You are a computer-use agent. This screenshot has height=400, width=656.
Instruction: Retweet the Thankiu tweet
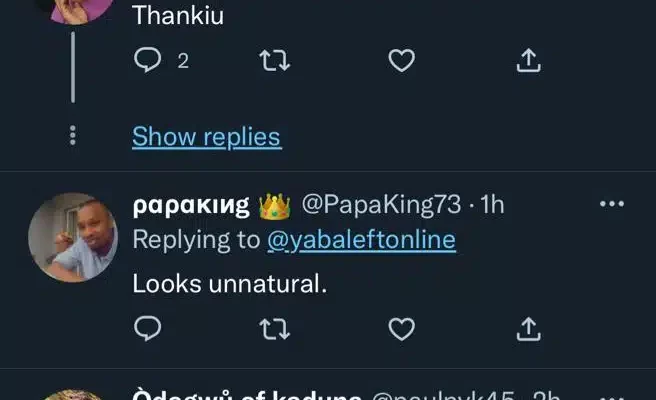coord(272,61)
